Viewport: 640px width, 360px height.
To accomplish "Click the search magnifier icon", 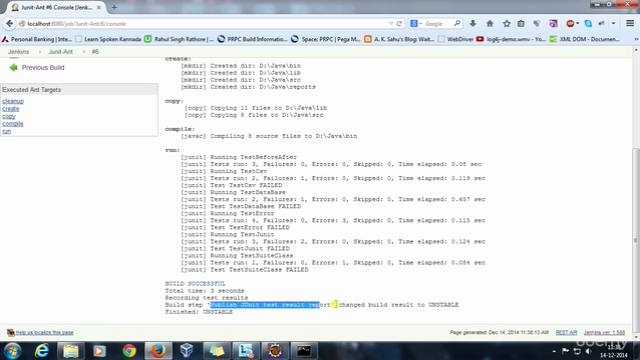I will [x=457, y=24].
